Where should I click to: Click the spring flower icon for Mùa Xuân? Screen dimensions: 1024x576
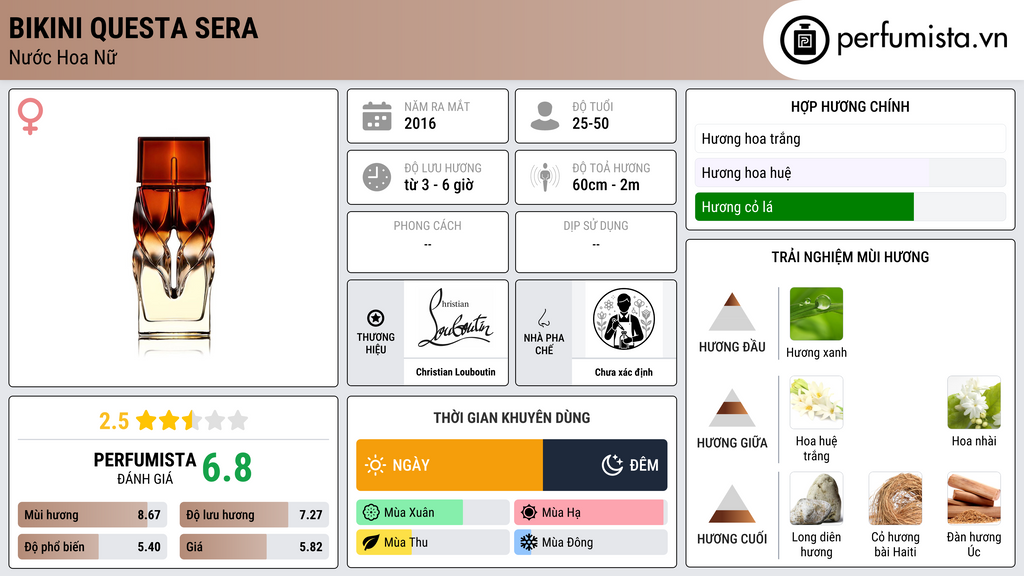point(371,513)
